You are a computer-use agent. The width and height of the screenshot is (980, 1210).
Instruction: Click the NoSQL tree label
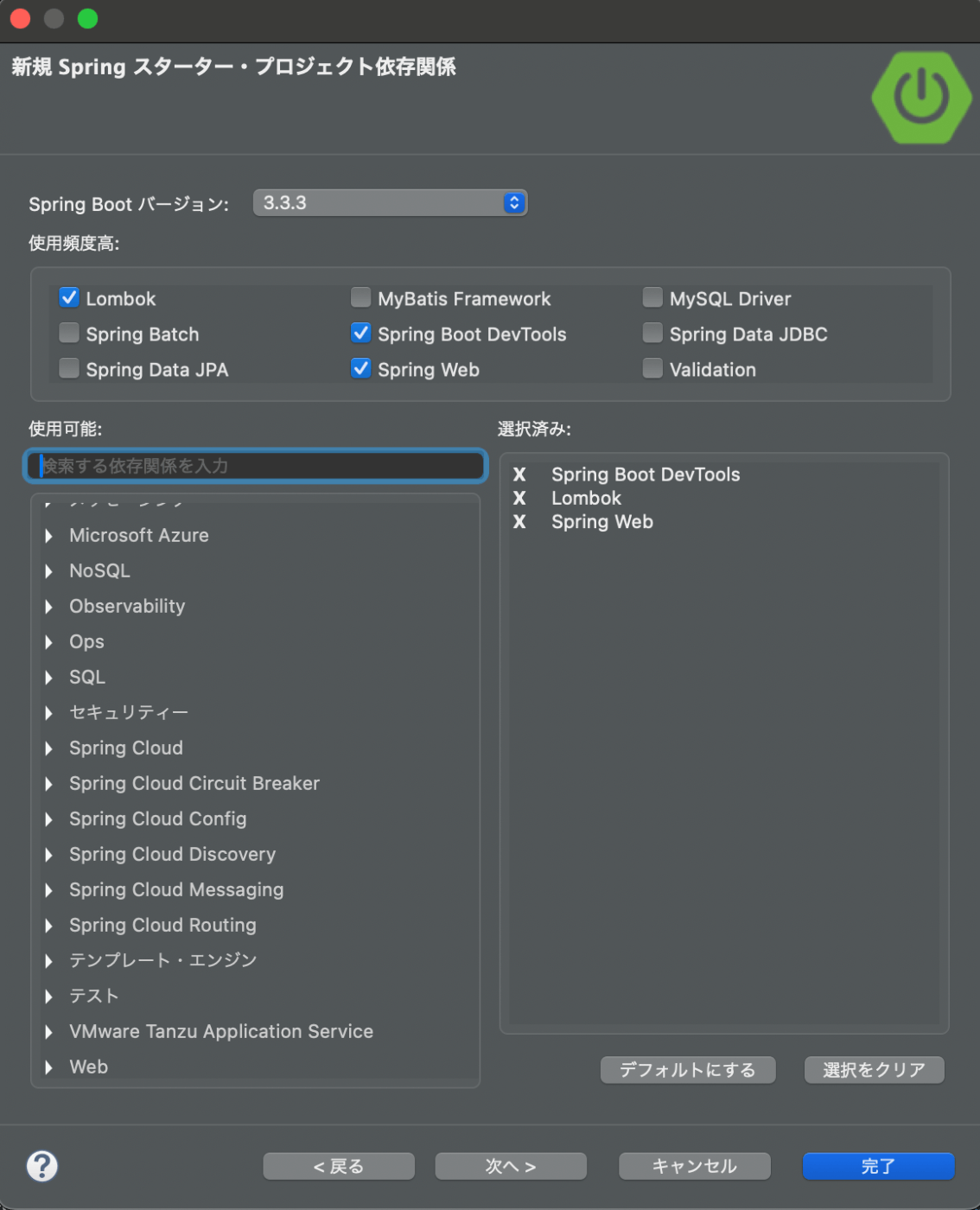tap(99, 571)
